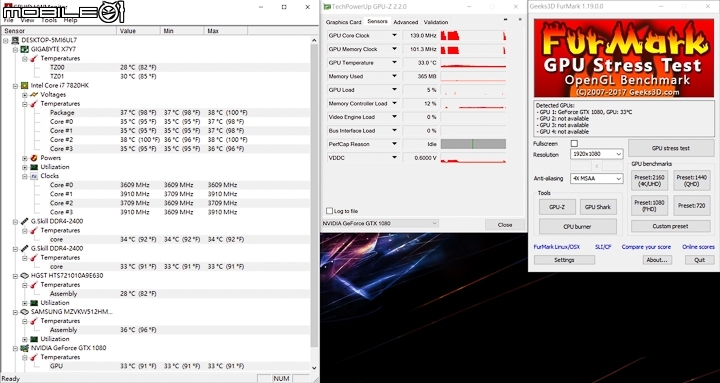The width and height of the screenshot is (720, 383).
Task: Switch to the Graphics Card tab in GPU-Z
Action: (343, 22)
